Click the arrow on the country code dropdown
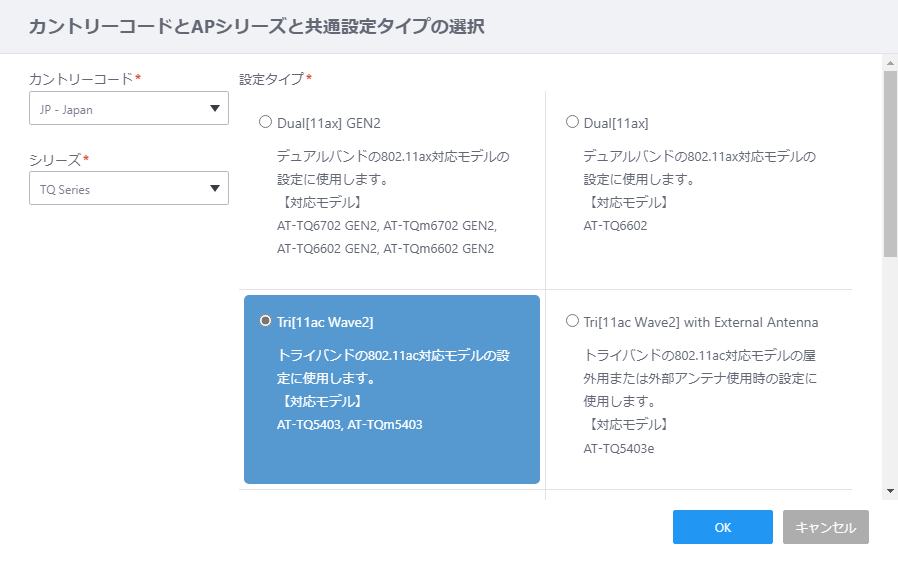 point(215,108)
